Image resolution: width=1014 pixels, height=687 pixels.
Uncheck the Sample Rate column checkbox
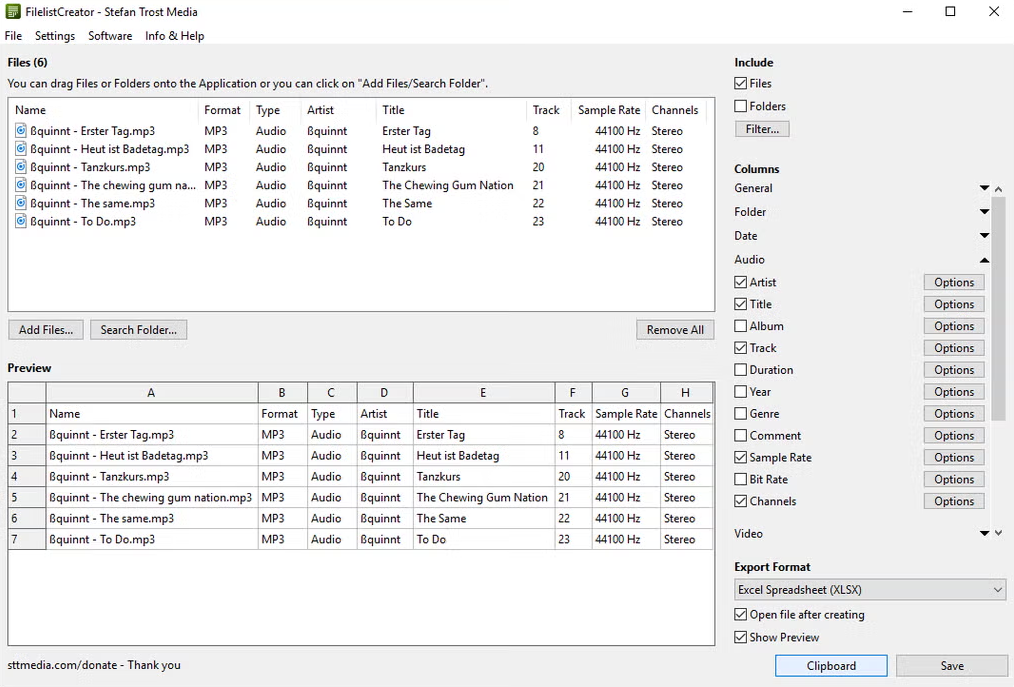pos(740,457)
